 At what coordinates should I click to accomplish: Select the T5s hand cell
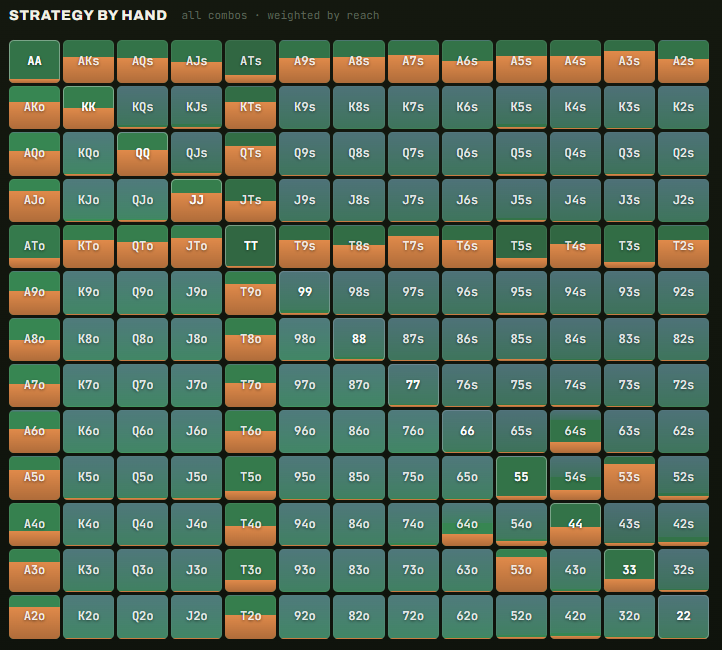point(521,246)
